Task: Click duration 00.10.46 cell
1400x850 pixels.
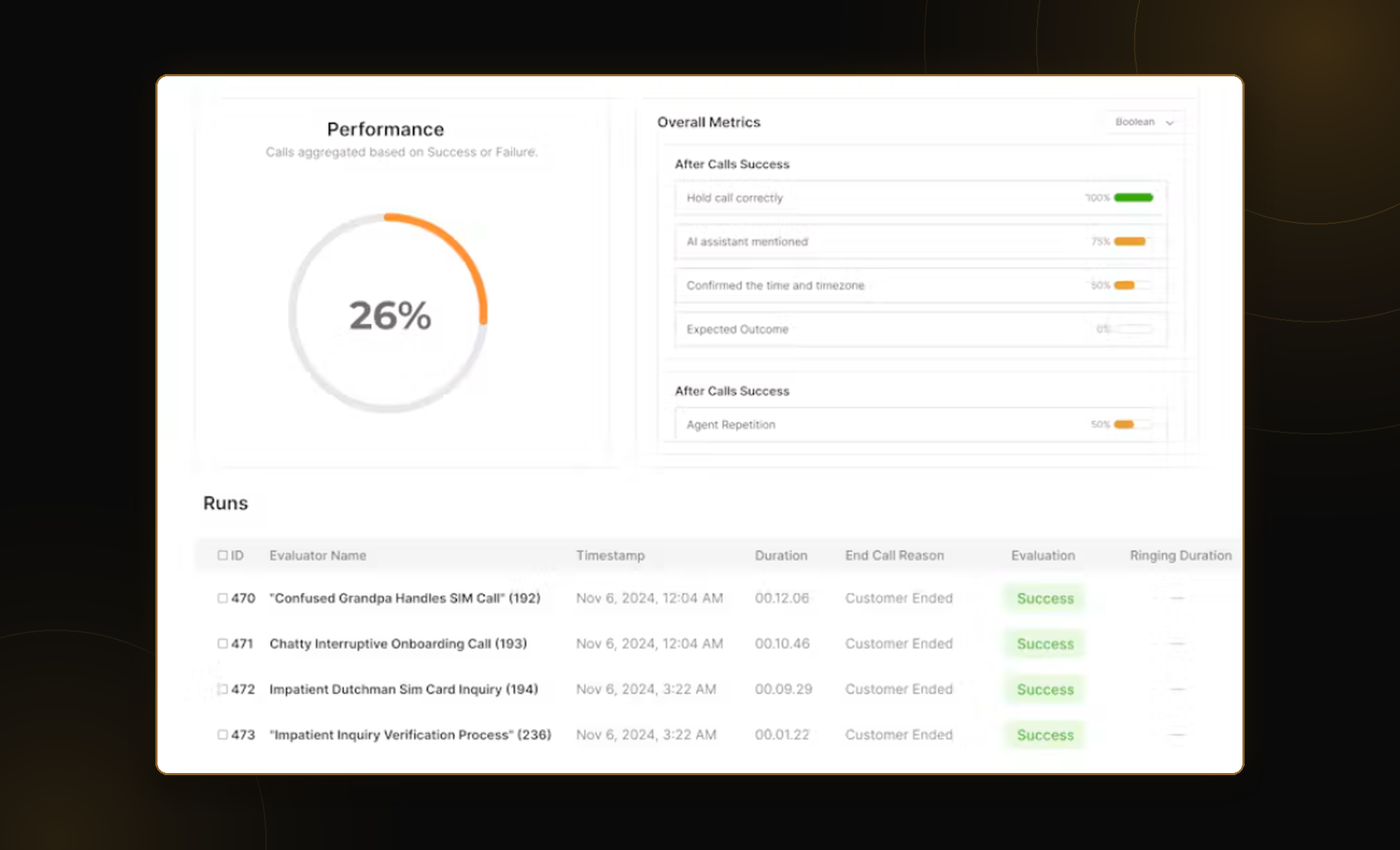Action: (782, 644)
